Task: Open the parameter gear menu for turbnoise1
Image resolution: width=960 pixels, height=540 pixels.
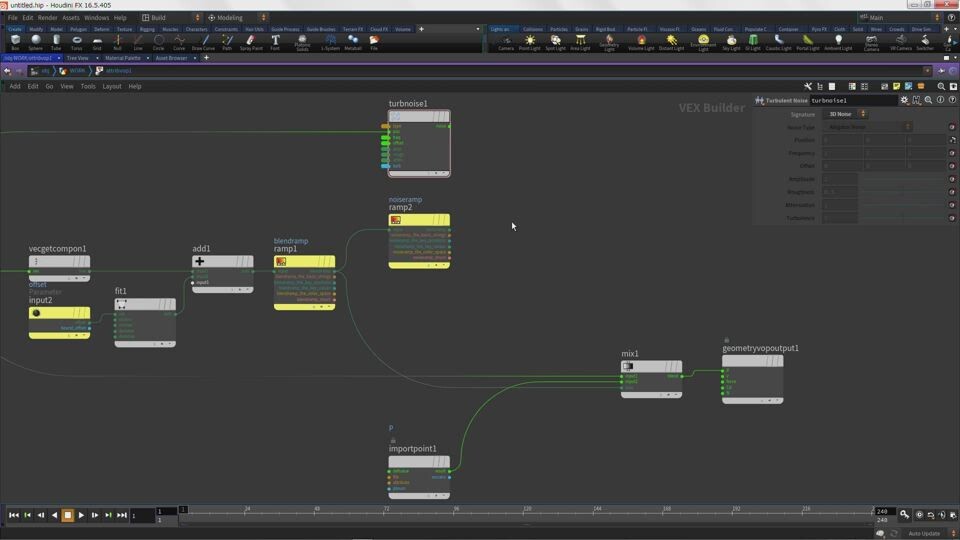Action: click(905, 100)
